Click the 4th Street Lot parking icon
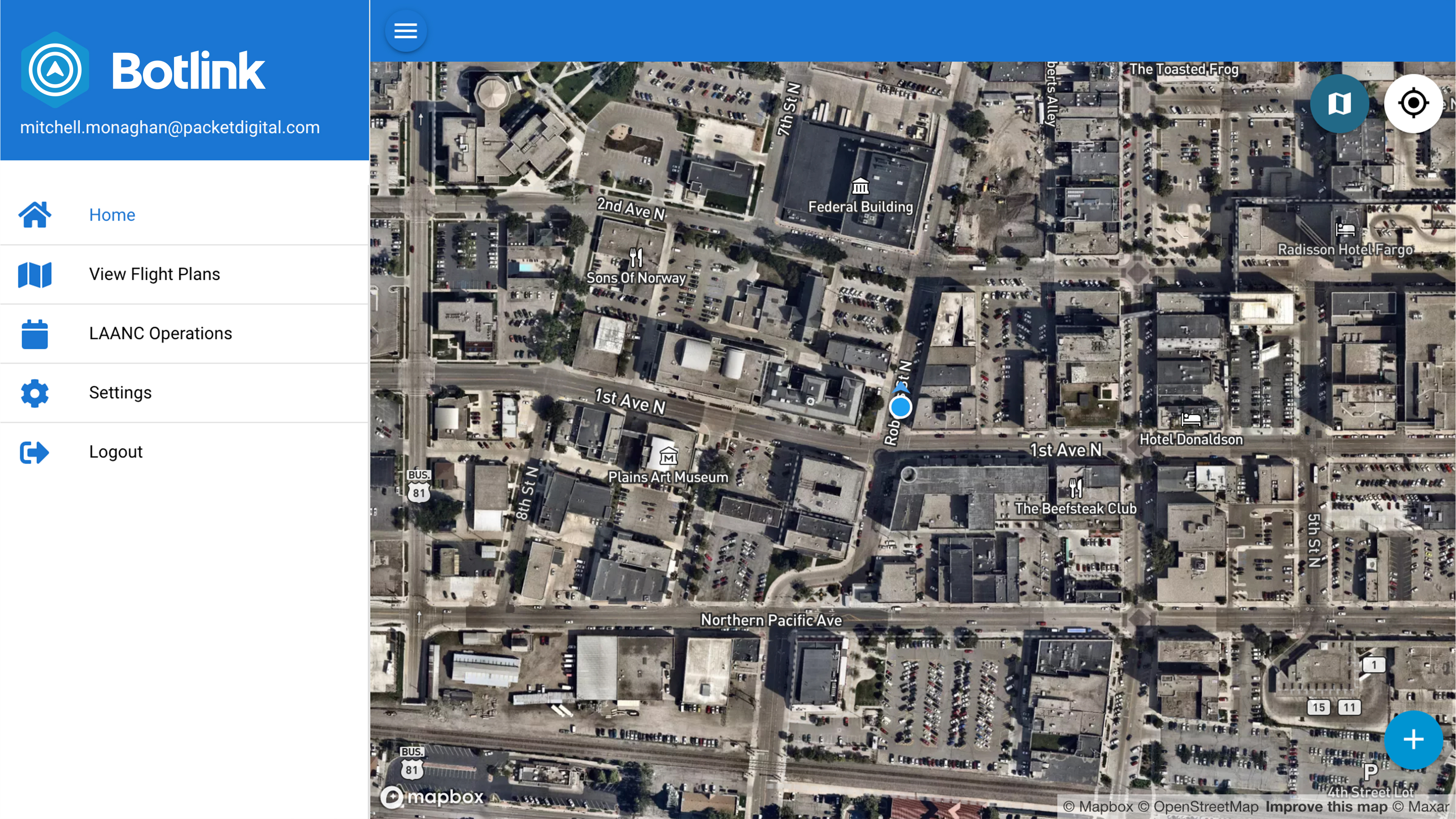This screenshot has height=819, width=1456. 1371,772
